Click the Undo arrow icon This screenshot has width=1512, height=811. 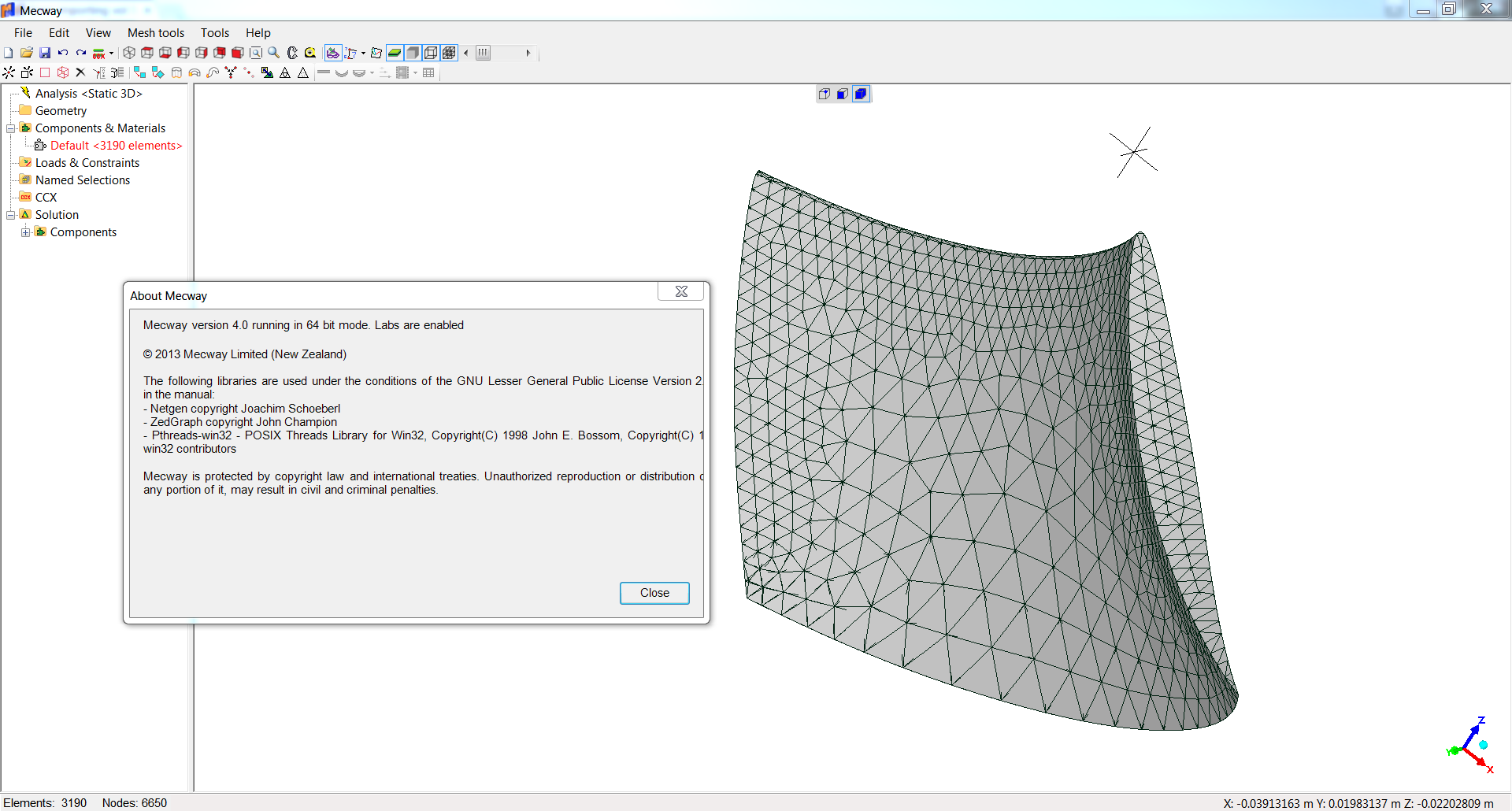point(63,53)
